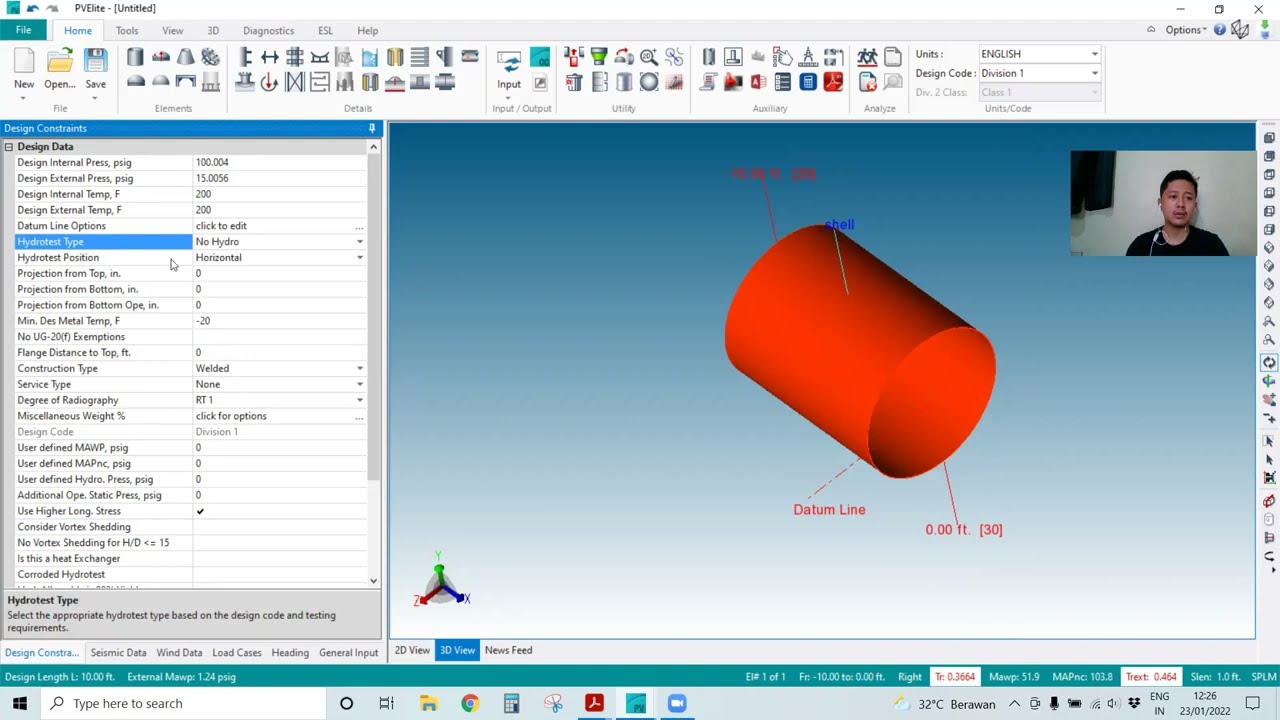The image size is (1280, 720).
Task: Switch to the 2D View tab
Action: pyautogui.click(x=412, y=650)
